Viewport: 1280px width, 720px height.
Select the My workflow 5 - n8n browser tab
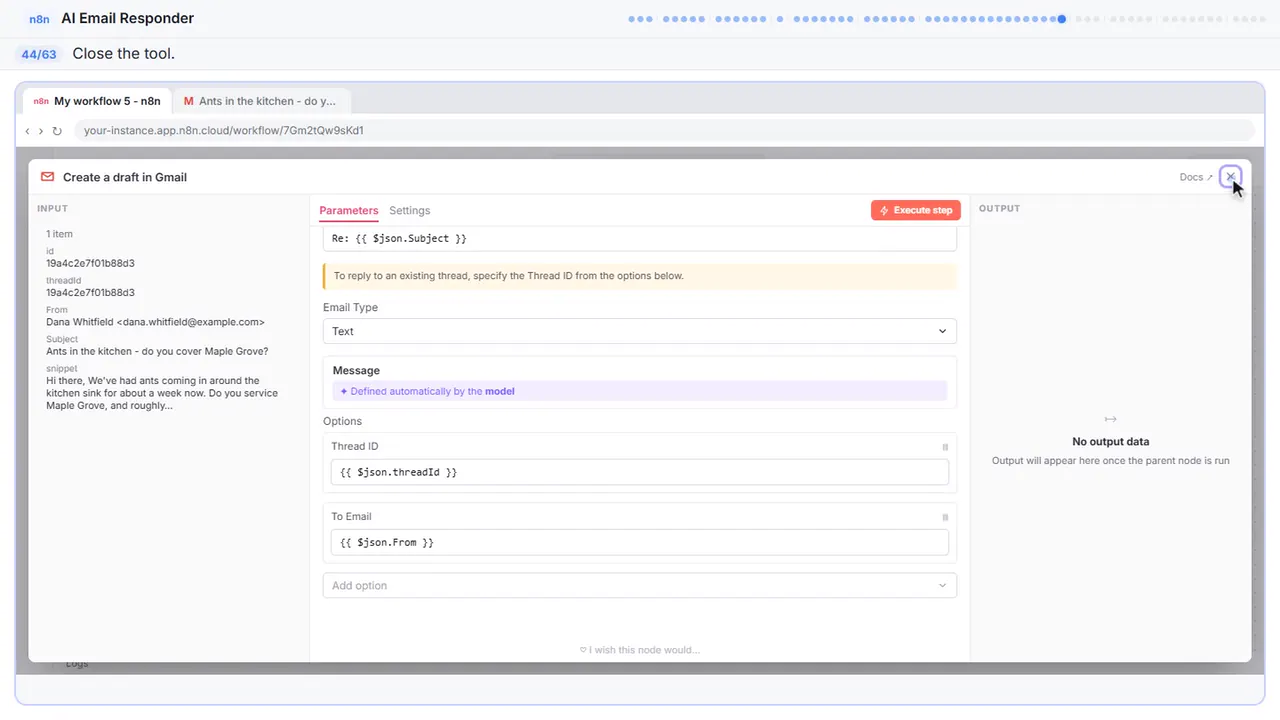[97, 101]
